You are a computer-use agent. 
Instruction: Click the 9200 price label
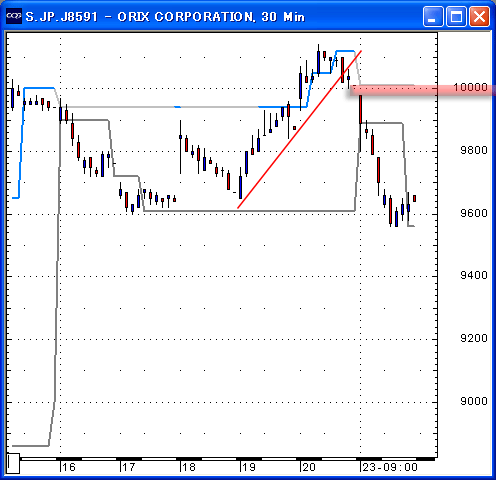(474, 338)
